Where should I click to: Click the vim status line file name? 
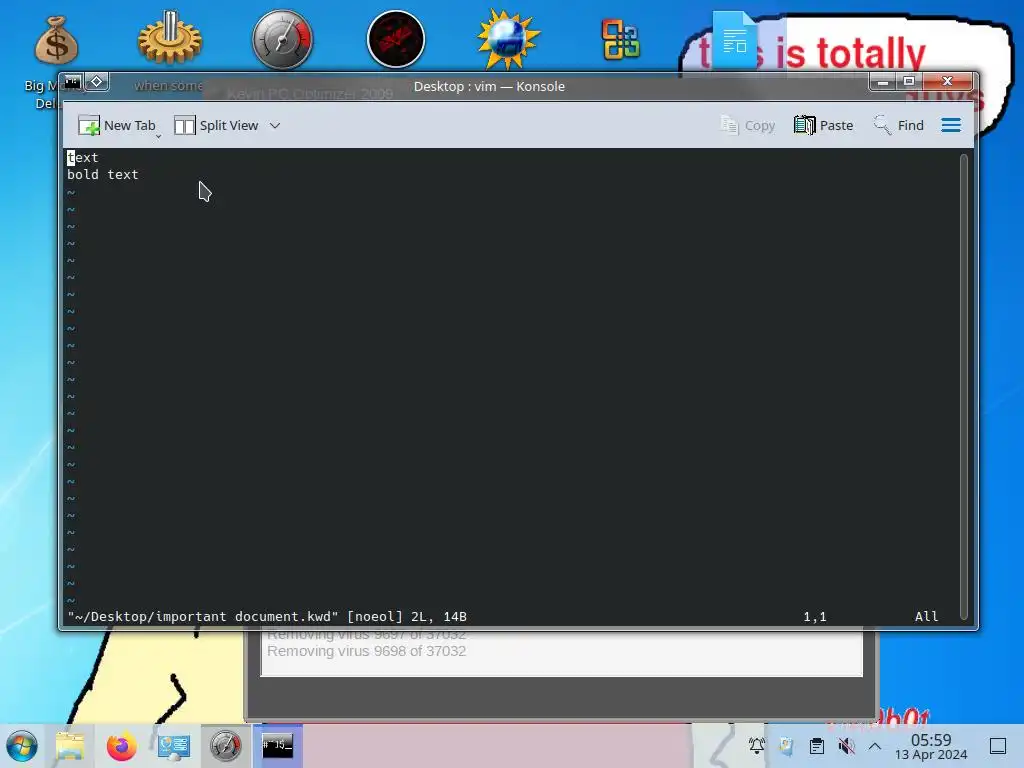203,616
